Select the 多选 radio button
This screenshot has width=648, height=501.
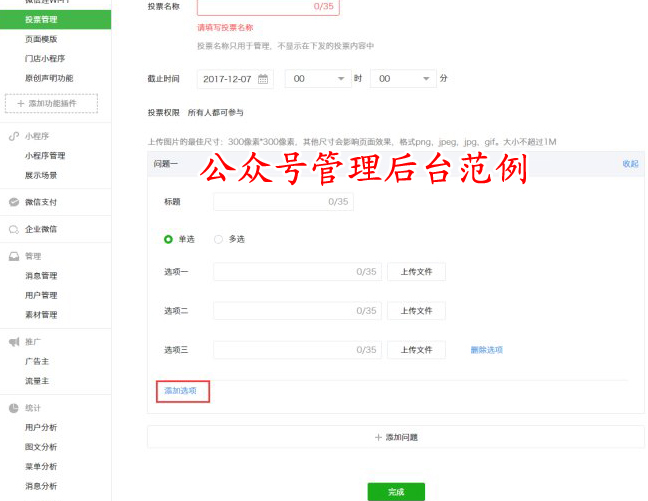[x=218, y=239]
